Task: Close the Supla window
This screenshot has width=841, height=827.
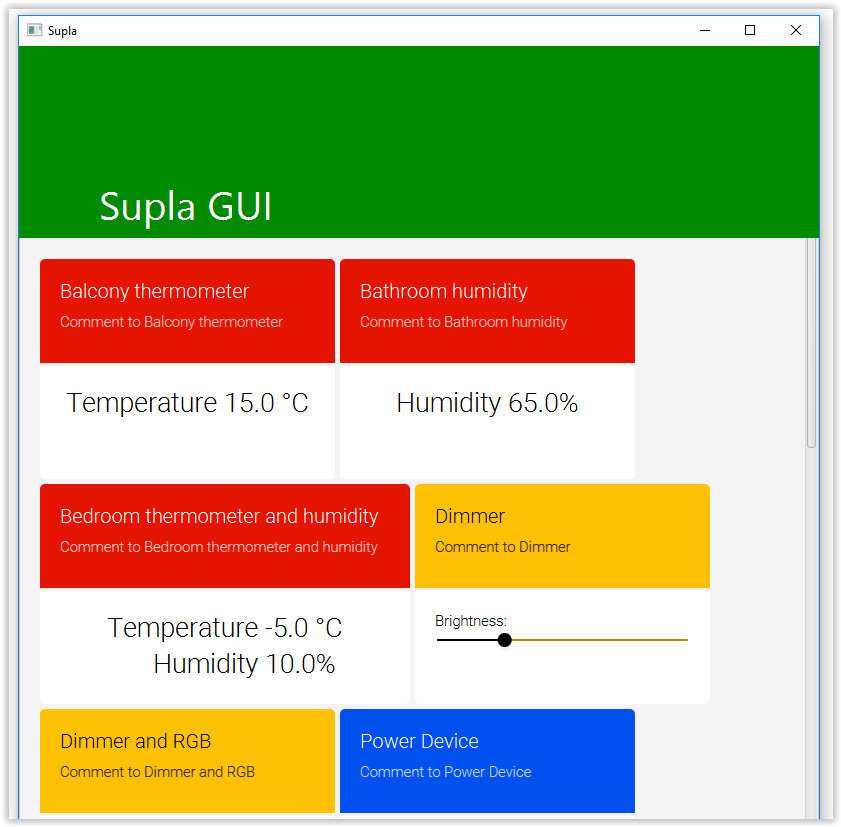Action: [795, 31]
